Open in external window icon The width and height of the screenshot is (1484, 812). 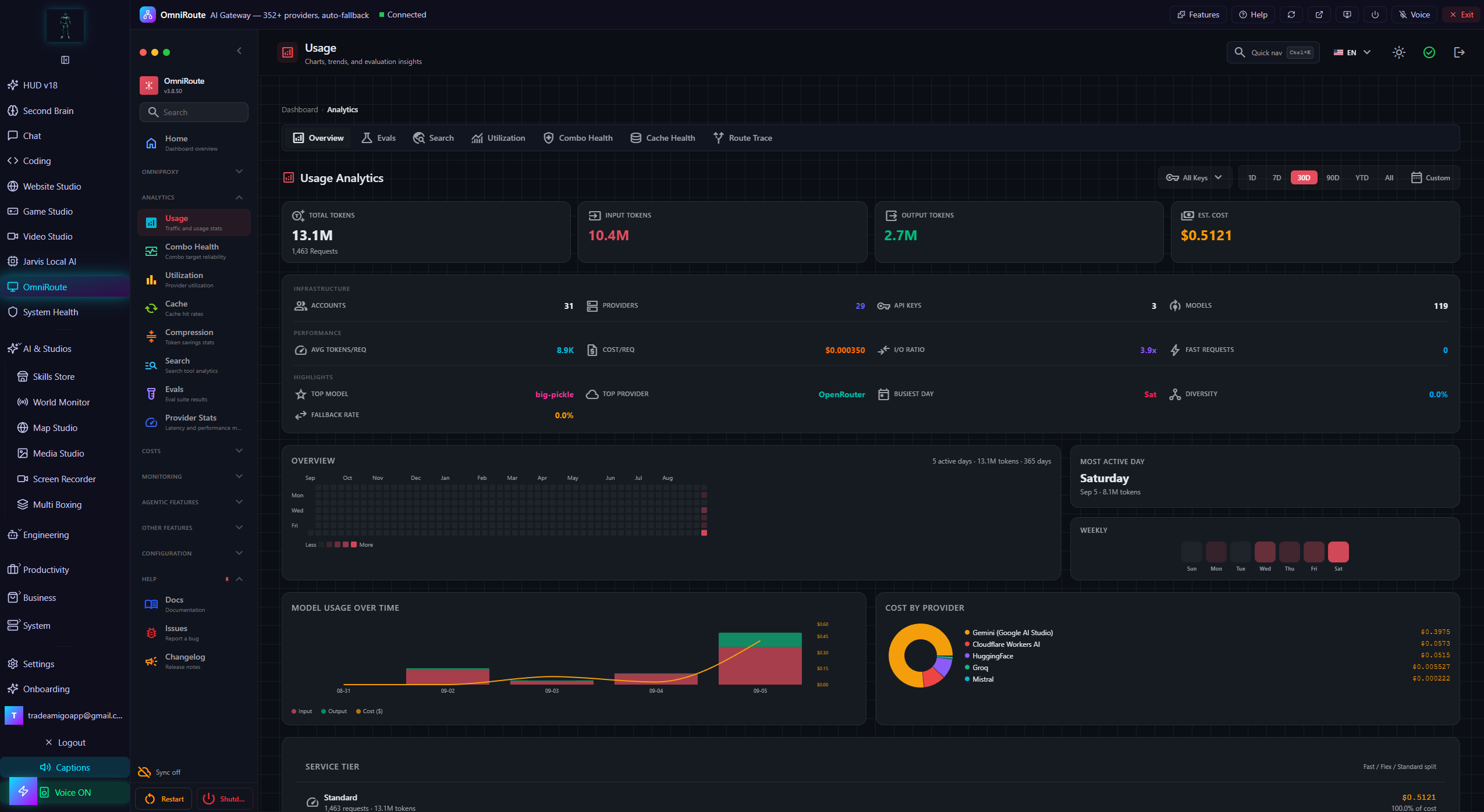coord(1319,15)
